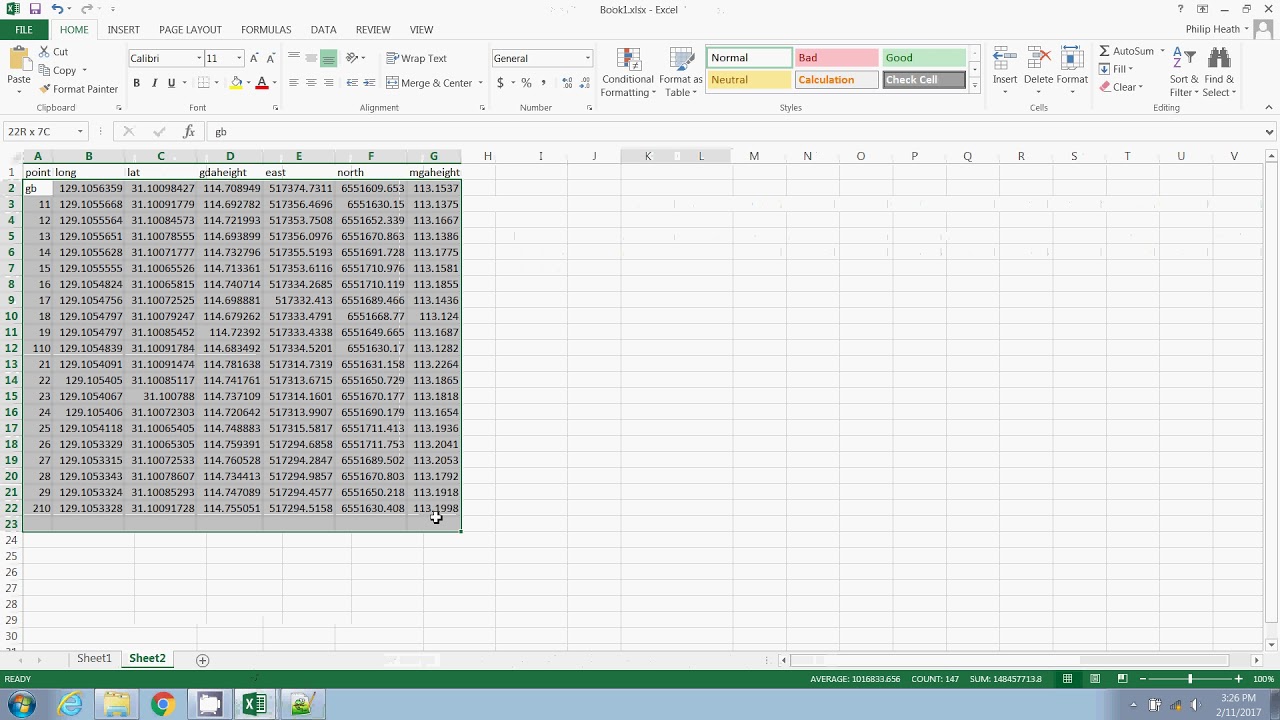The image size is (1280, 720).
Task: Toggle Align Right
Action: pyautogui.click(x=328, y=83)
